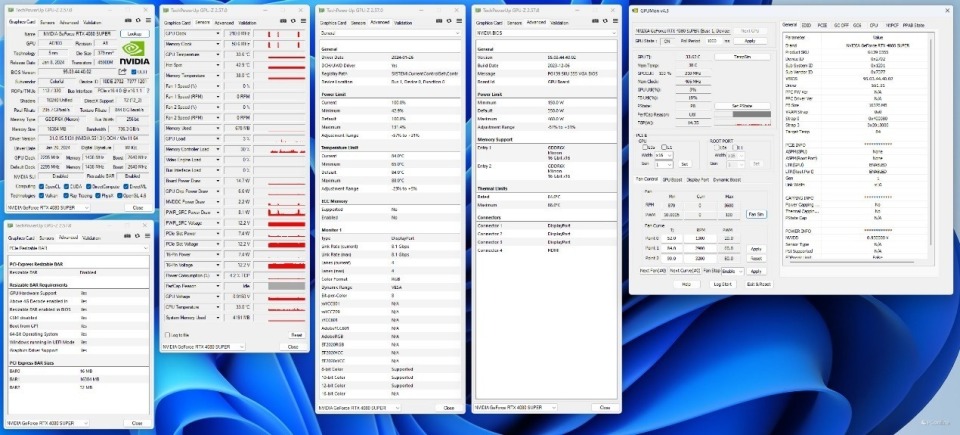The image size is (960, 435).
Task: Click the Set PState button
Action: coord(742,106)
